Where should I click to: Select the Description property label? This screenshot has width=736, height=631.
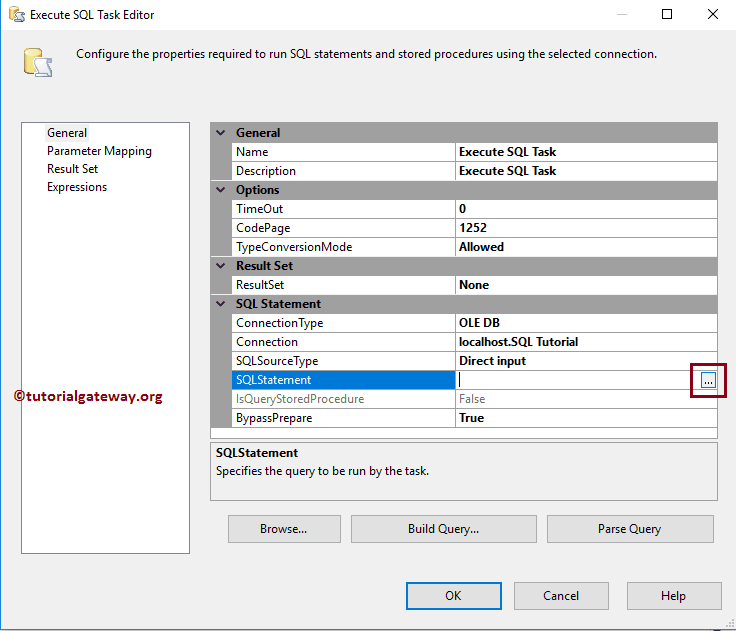click(343, 171)
